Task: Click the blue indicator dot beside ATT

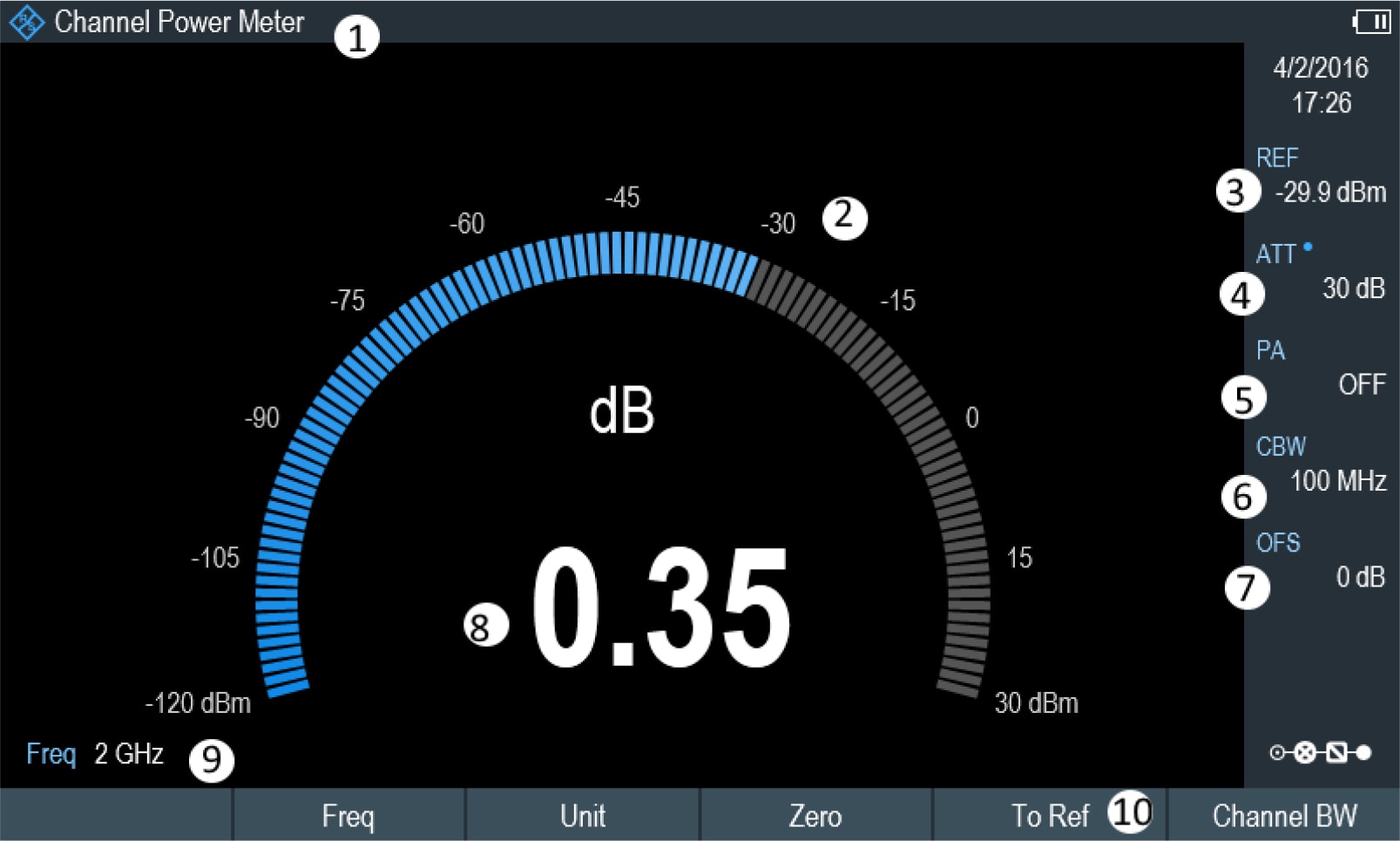Action: pos(1309,248)
